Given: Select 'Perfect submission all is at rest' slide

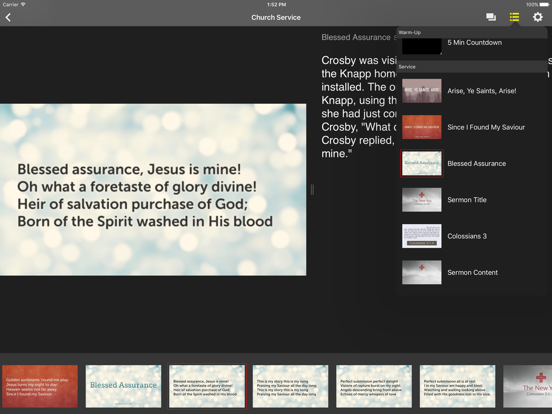Looking at the screenshot, I should pos(457,386).
